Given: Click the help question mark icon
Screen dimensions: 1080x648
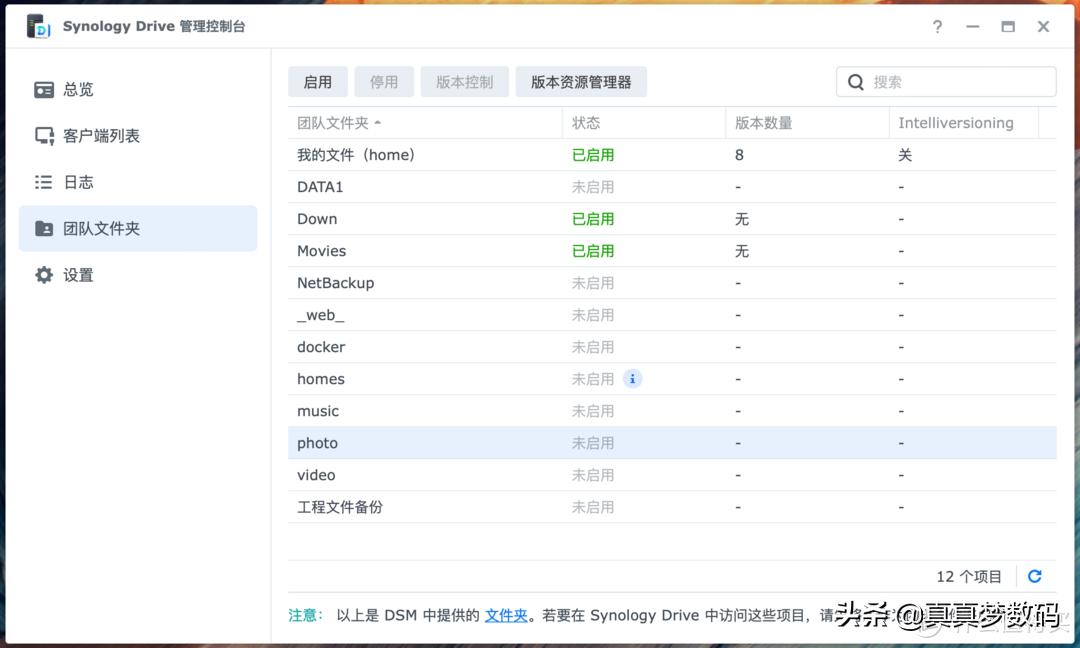Looking at the screenshot, I should pyautogui.click(x=937, y=27).
